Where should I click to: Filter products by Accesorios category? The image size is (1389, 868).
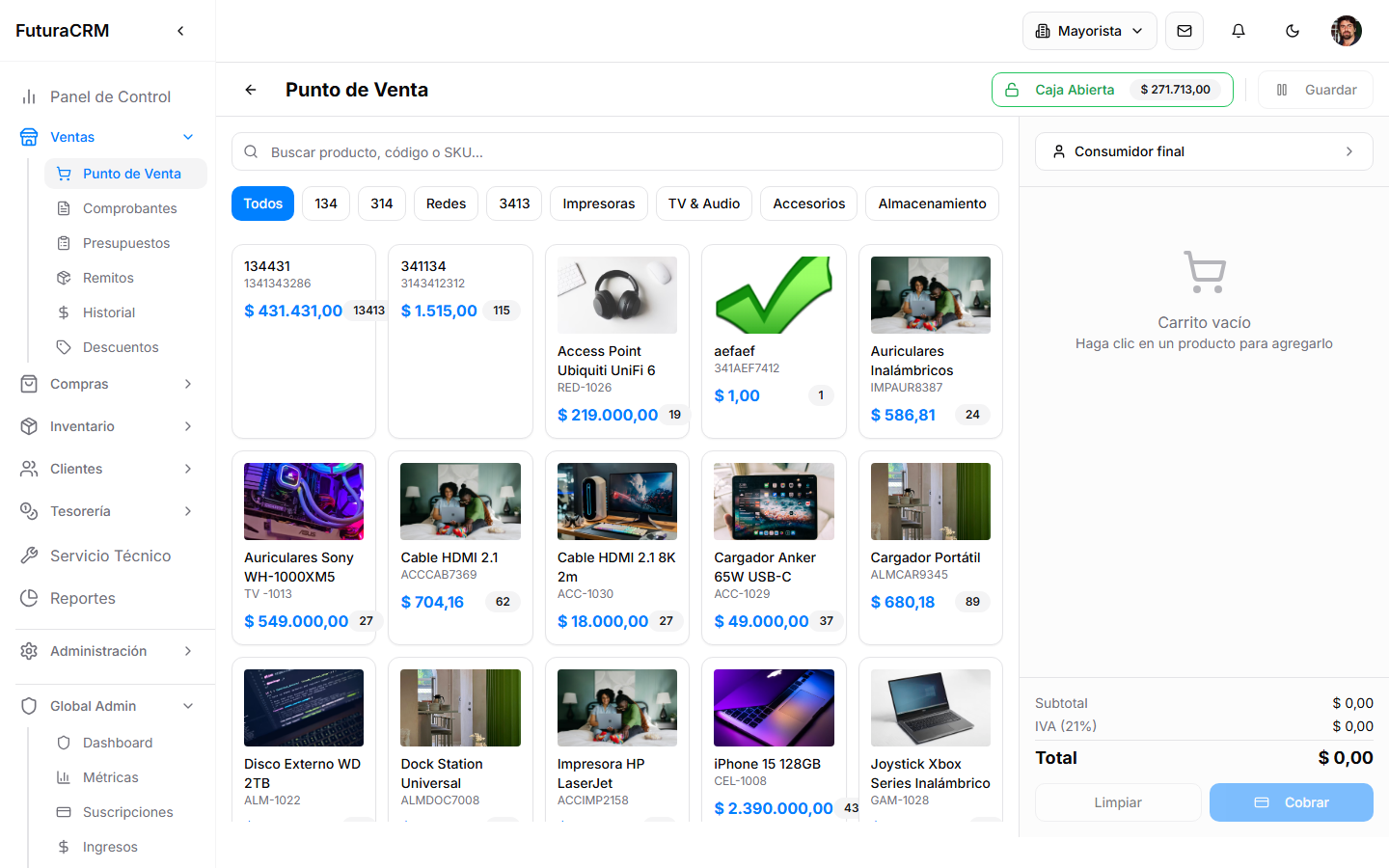808,203
